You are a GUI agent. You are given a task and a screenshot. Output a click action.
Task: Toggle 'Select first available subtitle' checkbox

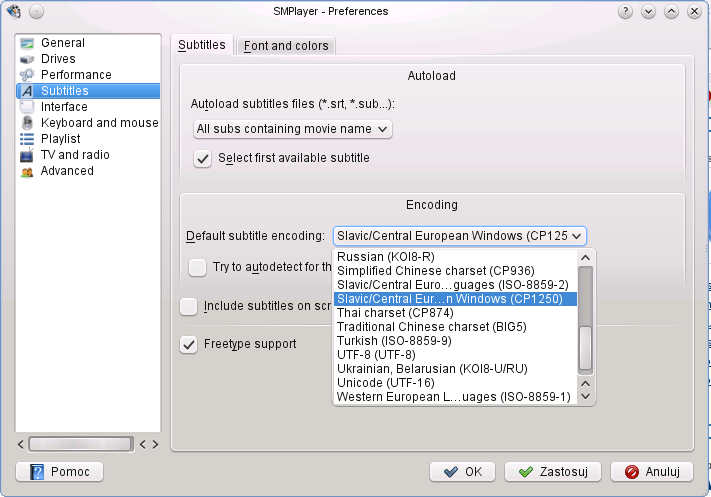(202, 158)
